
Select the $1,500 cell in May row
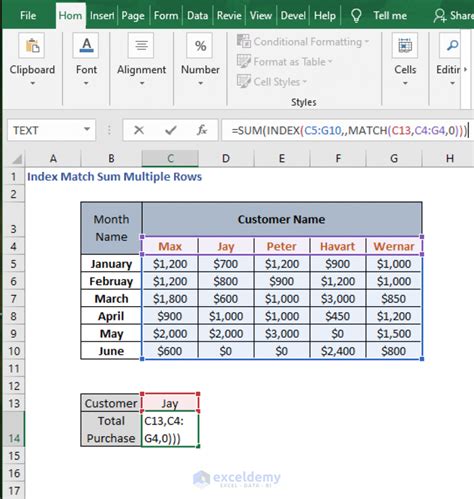[x=394, y=333]
